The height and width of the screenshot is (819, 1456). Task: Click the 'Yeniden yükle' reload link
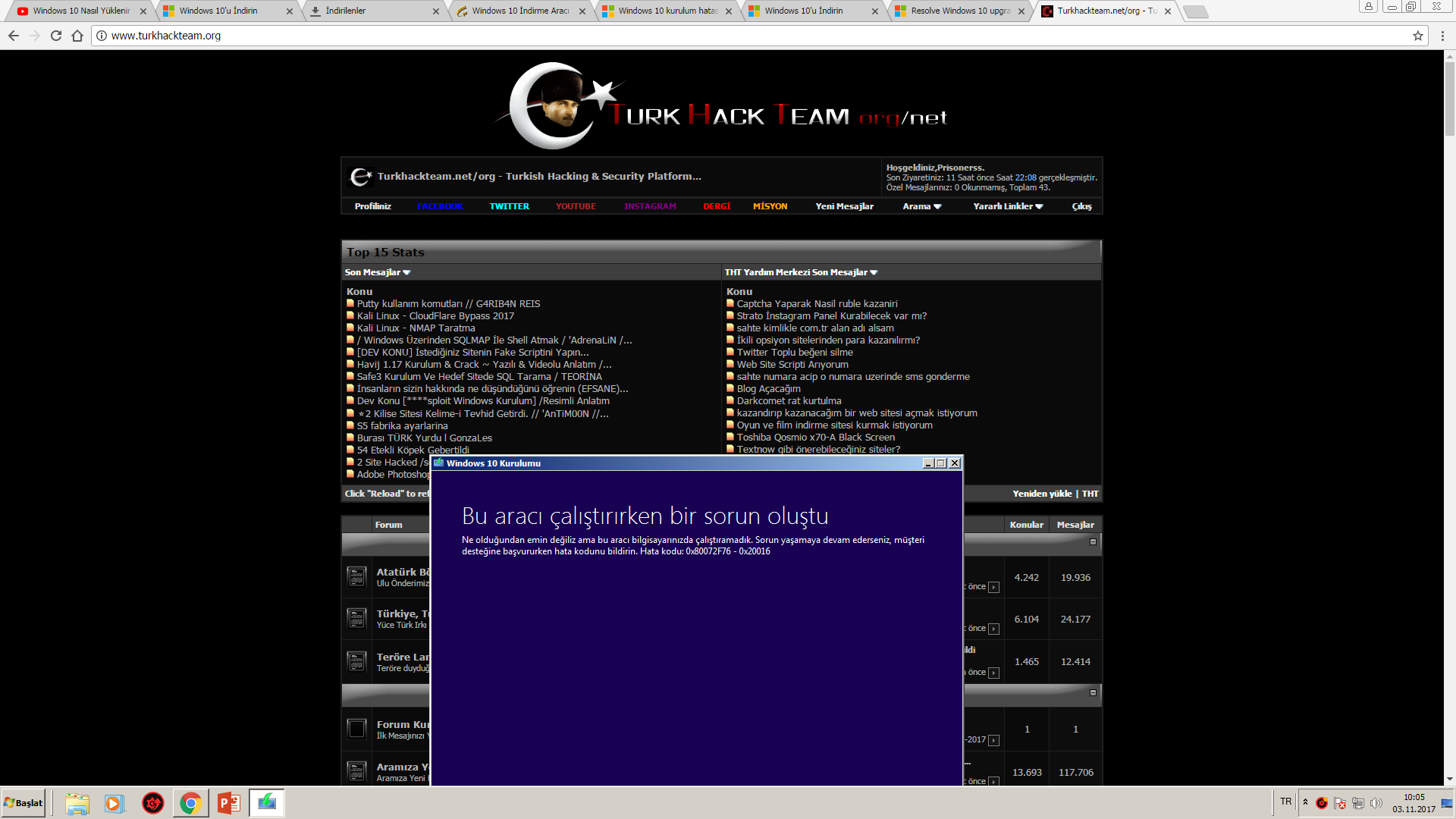click(1042, 494)
